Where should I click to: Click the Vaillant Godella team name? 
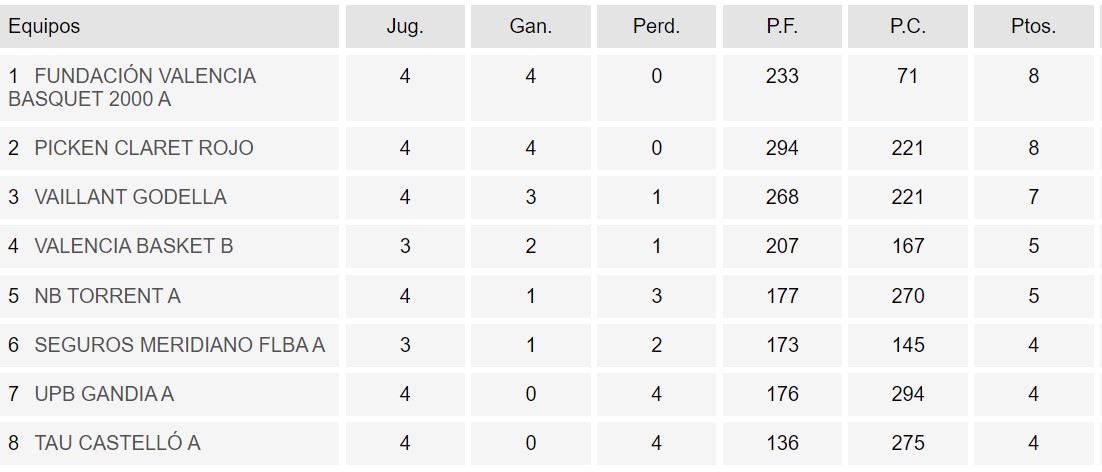click(x=130, y=197)
